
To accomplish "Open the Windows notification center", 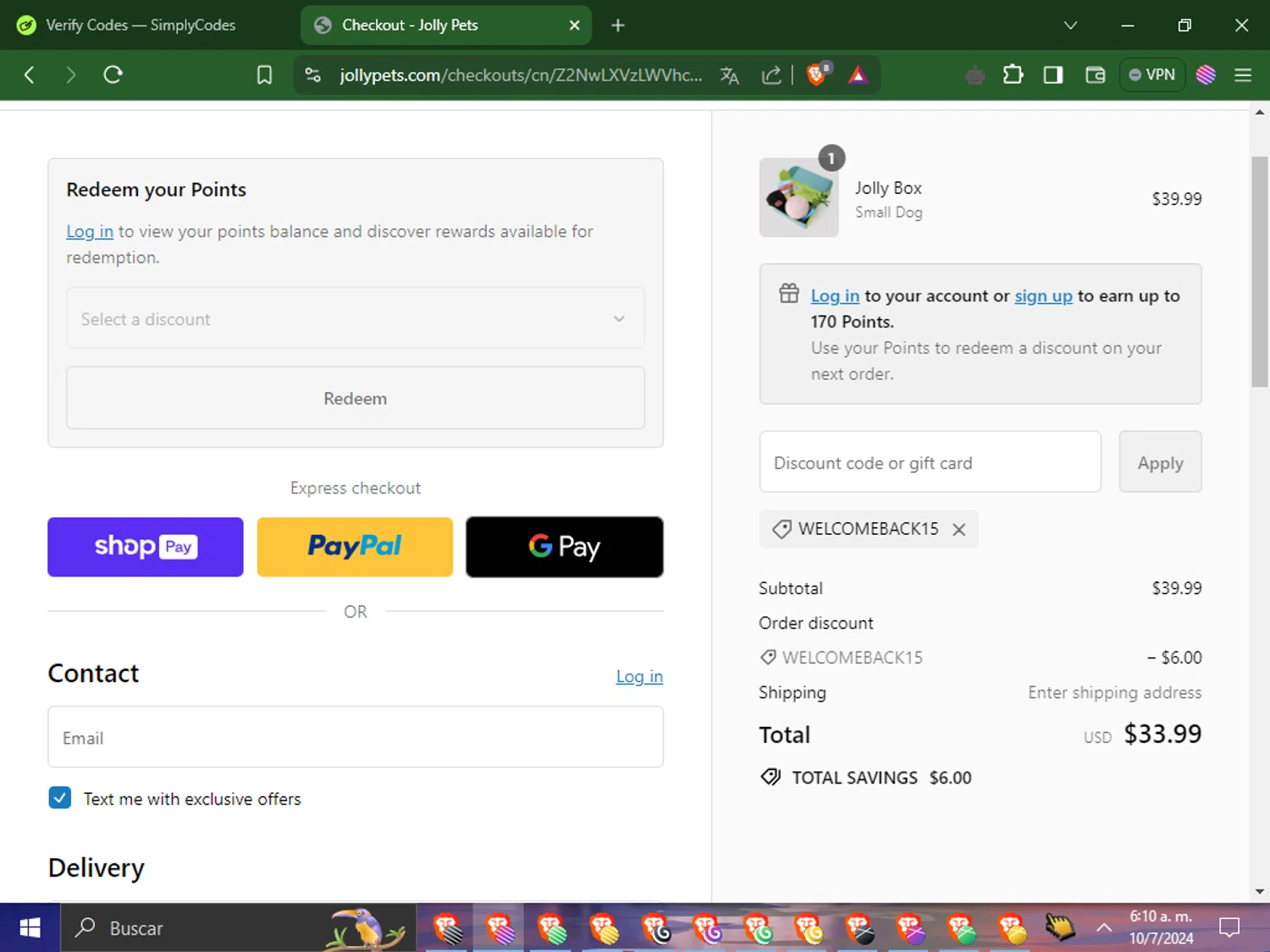I will click(1229, 928).
